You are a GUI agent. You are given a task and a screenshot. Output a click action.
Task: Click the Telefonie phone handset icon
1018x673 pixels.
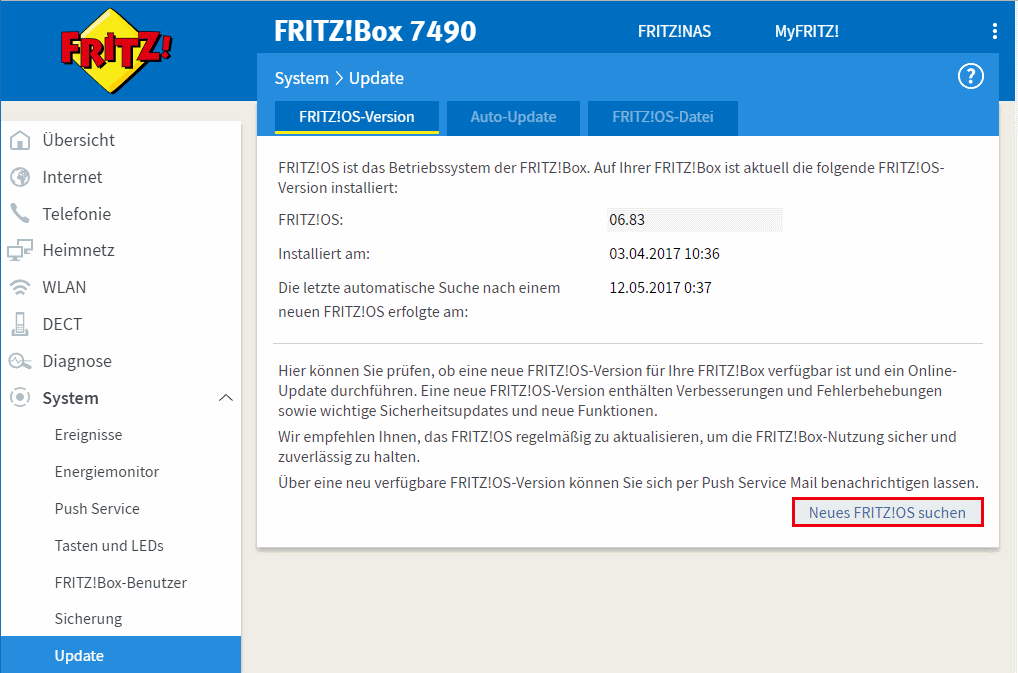coord(20,214)
